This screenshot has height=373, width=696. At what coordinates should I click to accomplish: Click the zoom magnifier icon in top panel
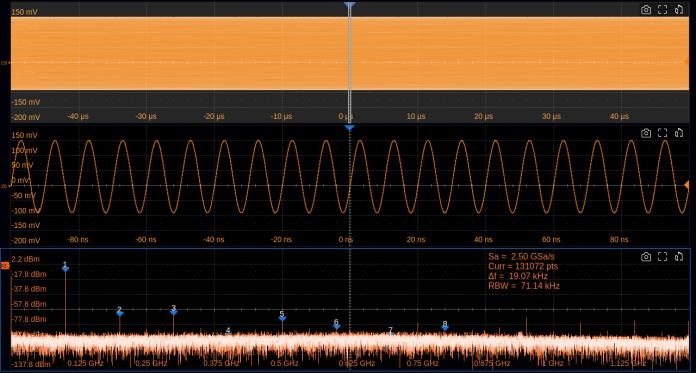coord(679,10)
